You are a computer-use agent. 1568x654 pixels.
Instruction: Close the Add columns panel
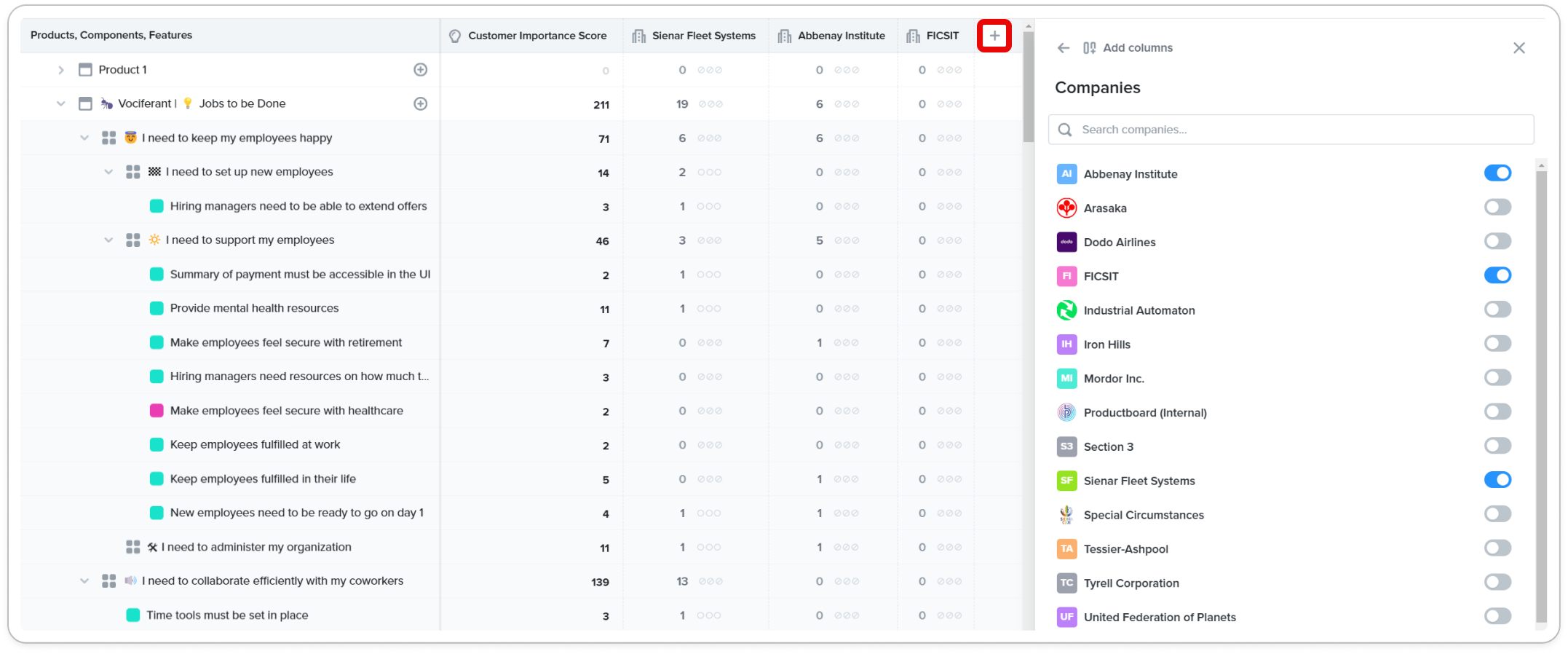click(1519, 48)
